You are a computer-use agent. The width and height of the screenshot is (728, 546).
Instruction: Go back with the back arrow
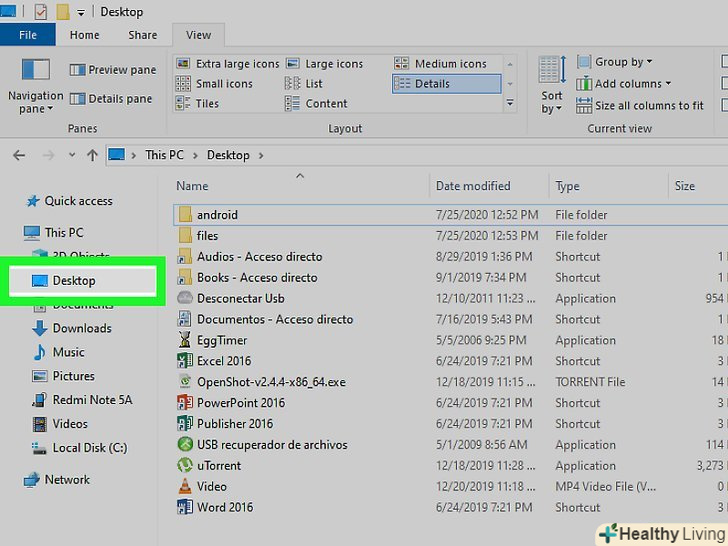click(x=19, y=155)
